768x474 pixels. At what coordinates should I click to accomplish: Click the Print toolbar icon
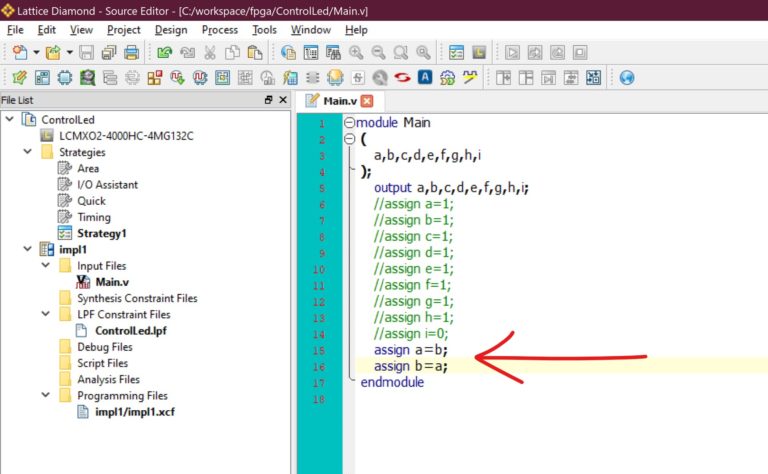coord(131,52)
